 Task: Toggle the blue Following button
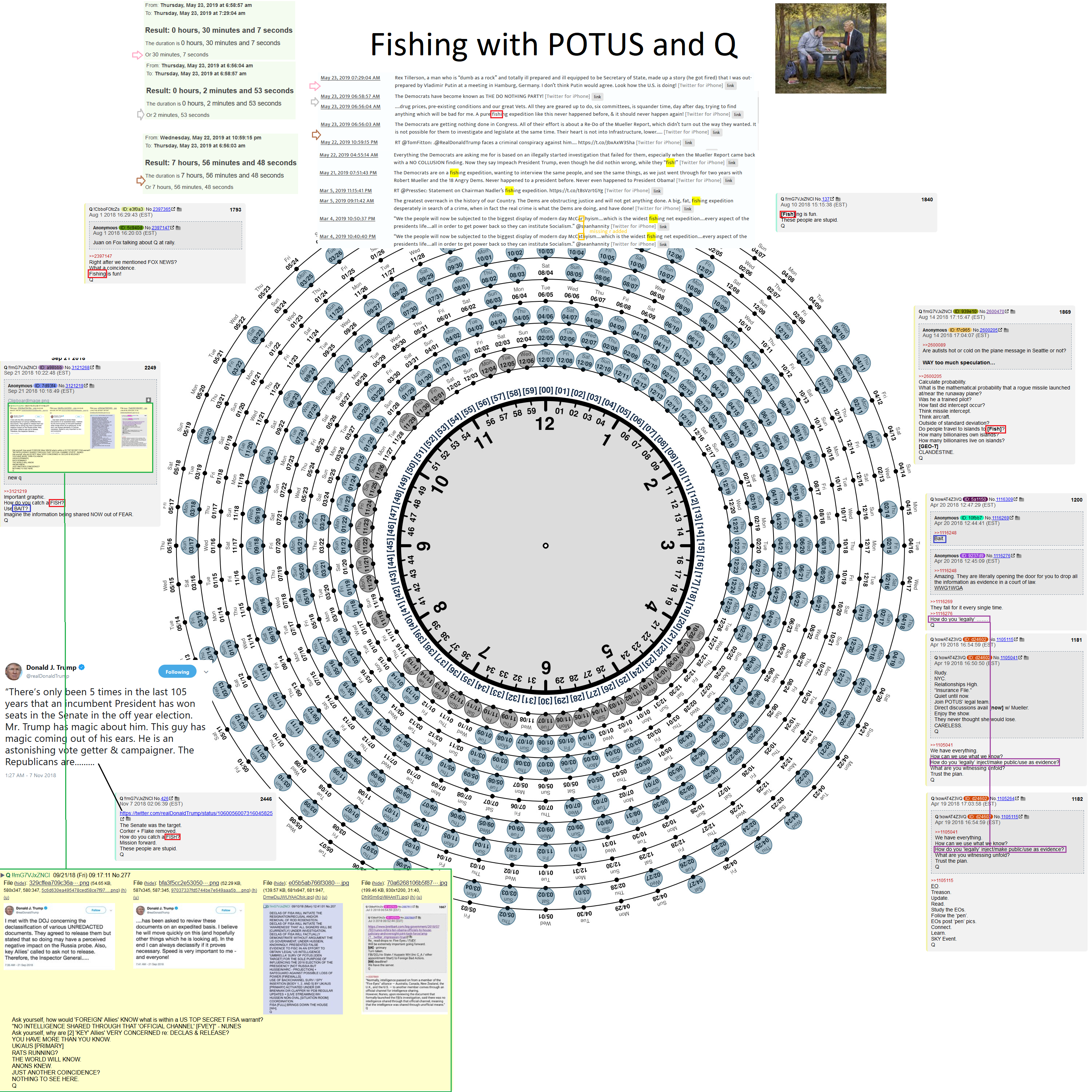click(178, 672)
